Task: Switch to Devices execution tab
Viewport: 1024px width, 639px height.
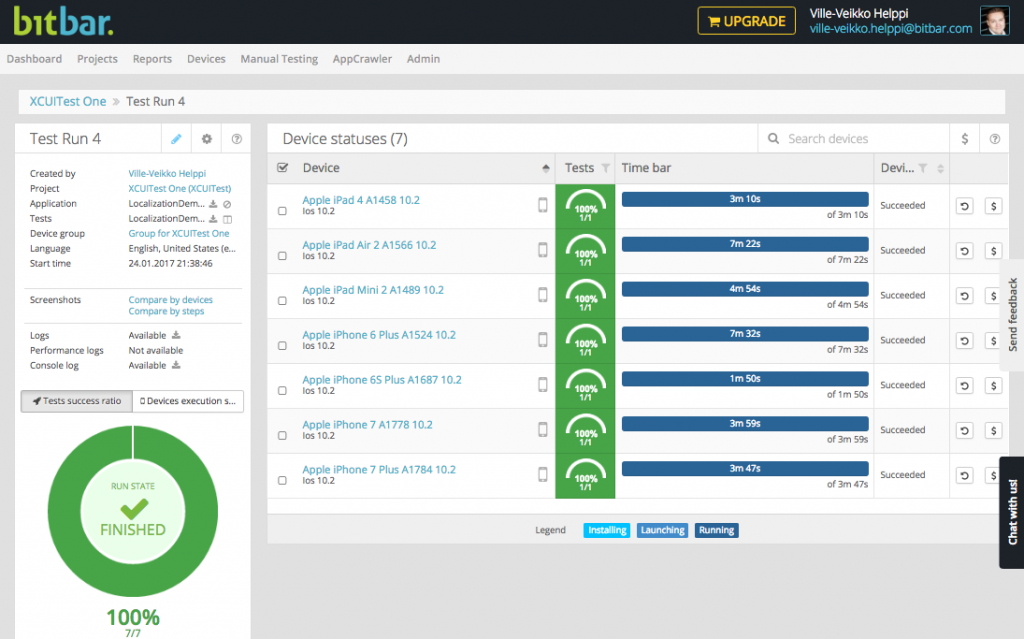Action: click(x=188, y=401)
